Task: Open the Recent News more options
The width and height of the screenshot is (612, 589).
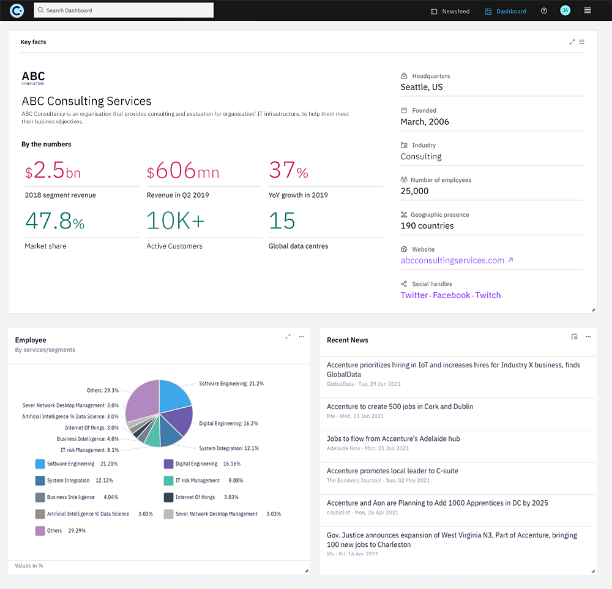Action: 588,336
